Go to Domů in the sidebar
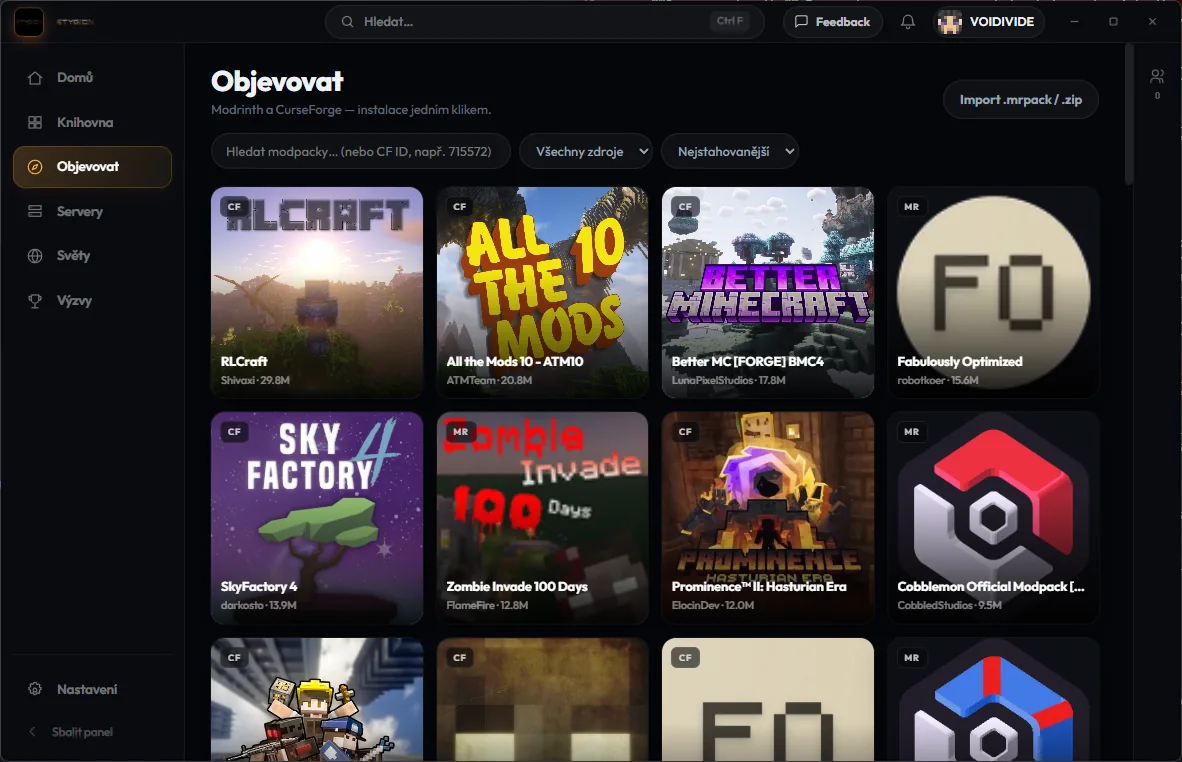The height and width of the screenshot is (762, 1182). 93,78
